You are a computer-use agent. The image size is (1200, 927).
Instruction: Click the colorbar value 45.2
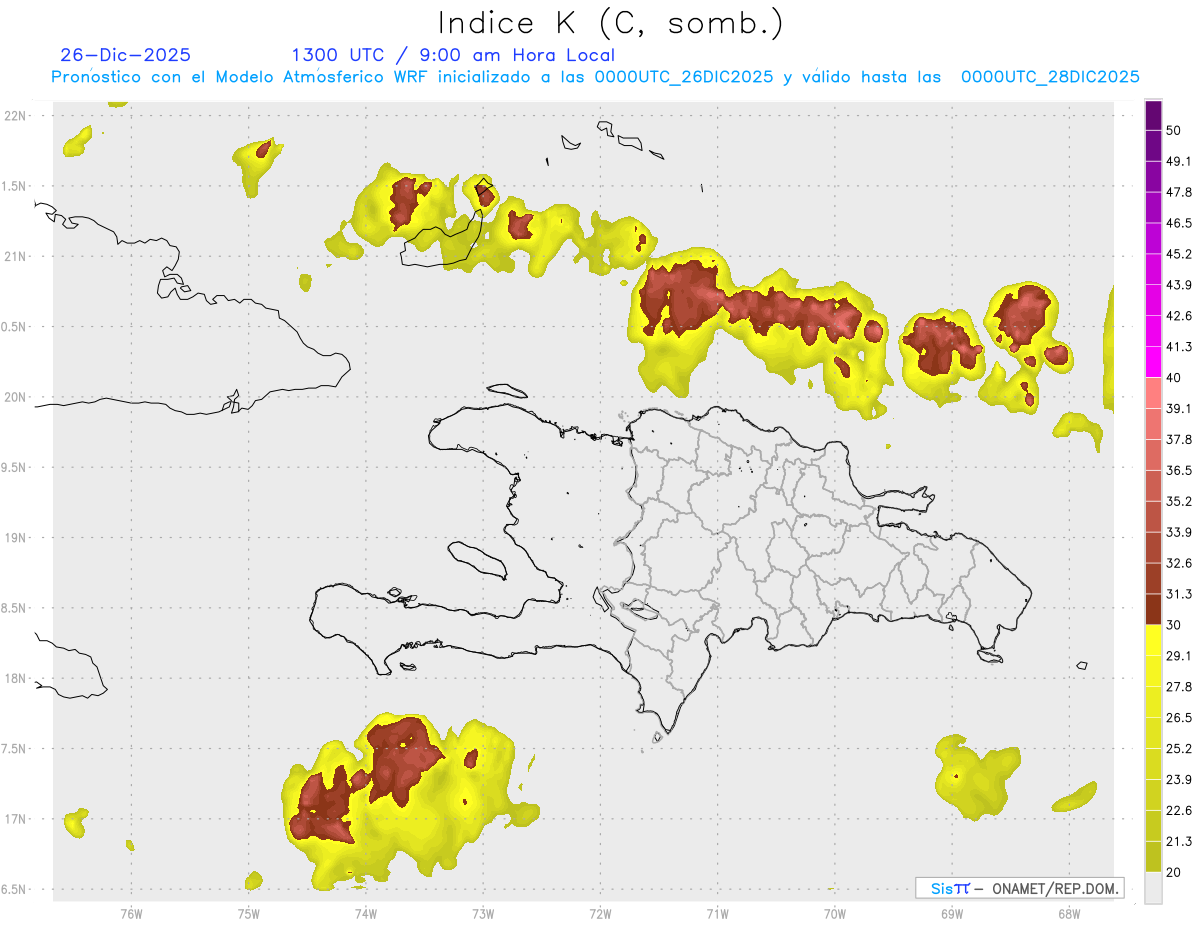[1179, 254]
